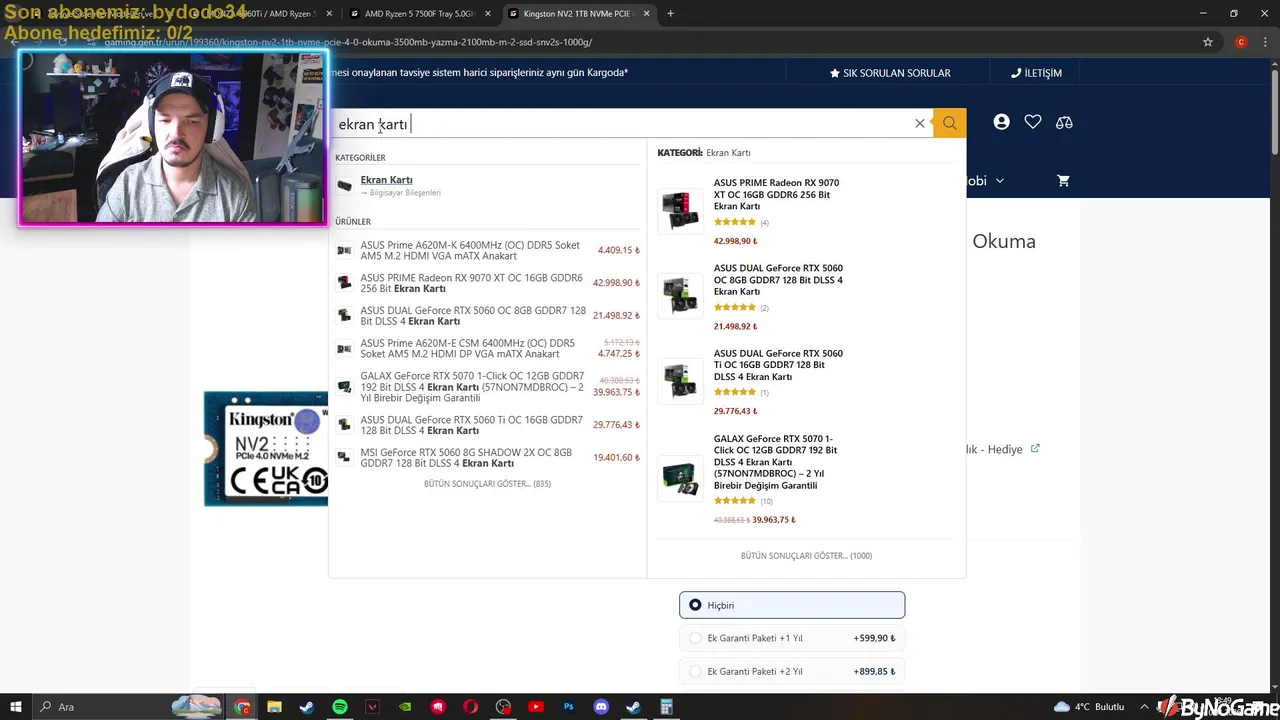This screenshot has height=720, width=1280.
Task: Click the browser address bar URL
Action: 349,42
